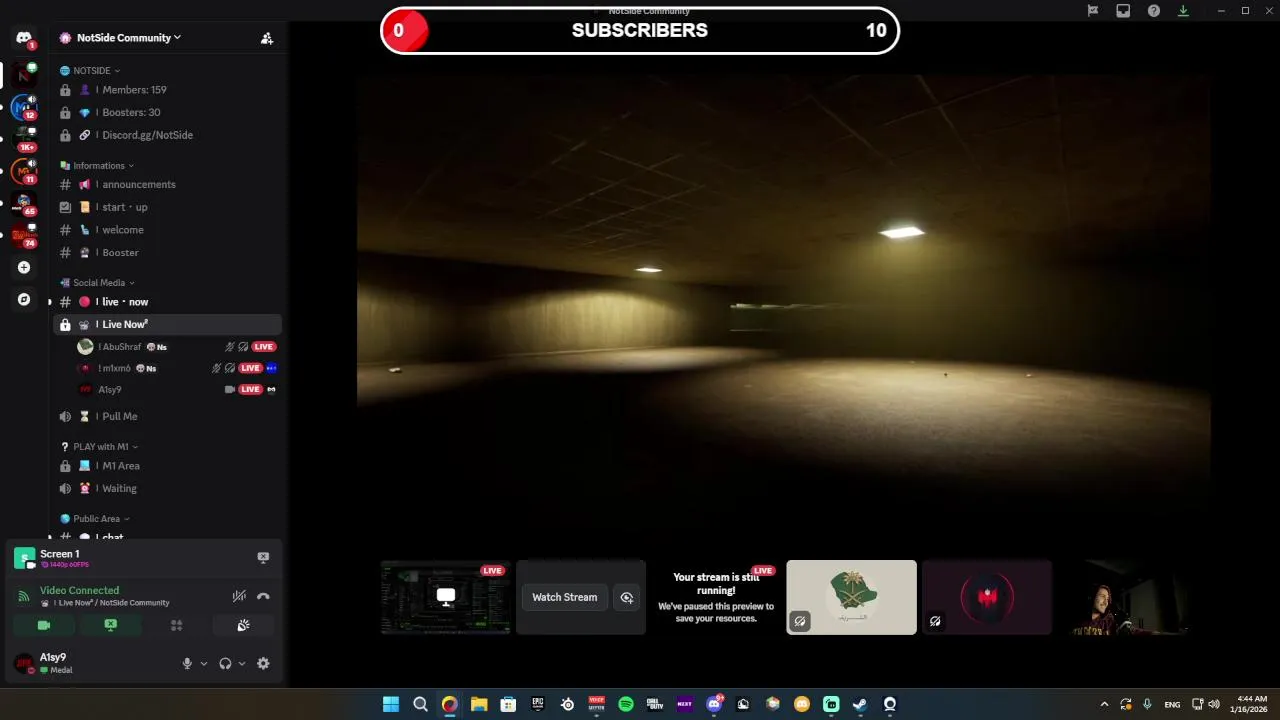Open the announcements channel
Image resolution: width=1280 pixels, height=720 pixels.
point(167,184)
